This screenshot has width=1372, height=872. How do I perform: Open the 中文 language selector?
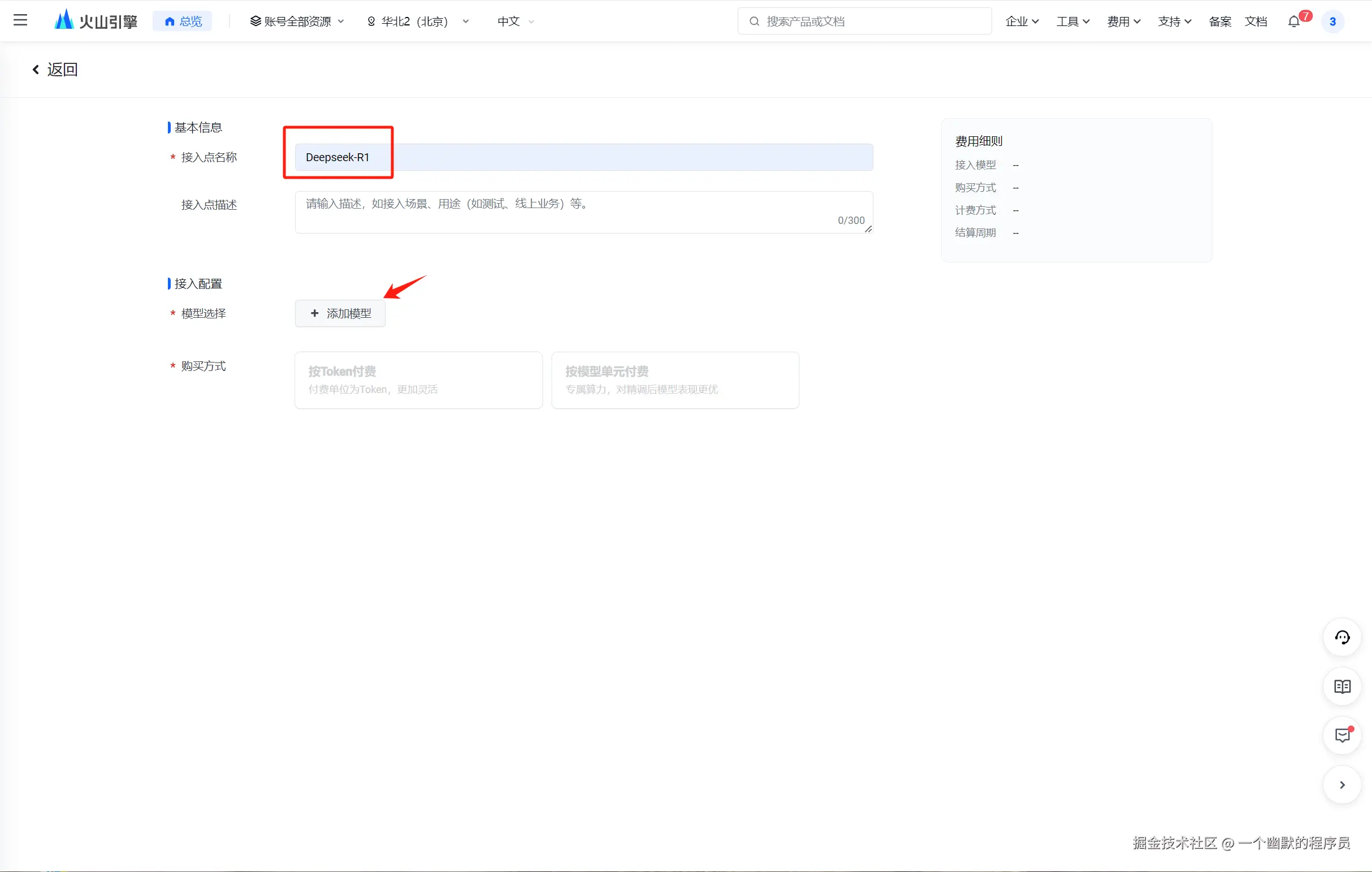(515, 21)
